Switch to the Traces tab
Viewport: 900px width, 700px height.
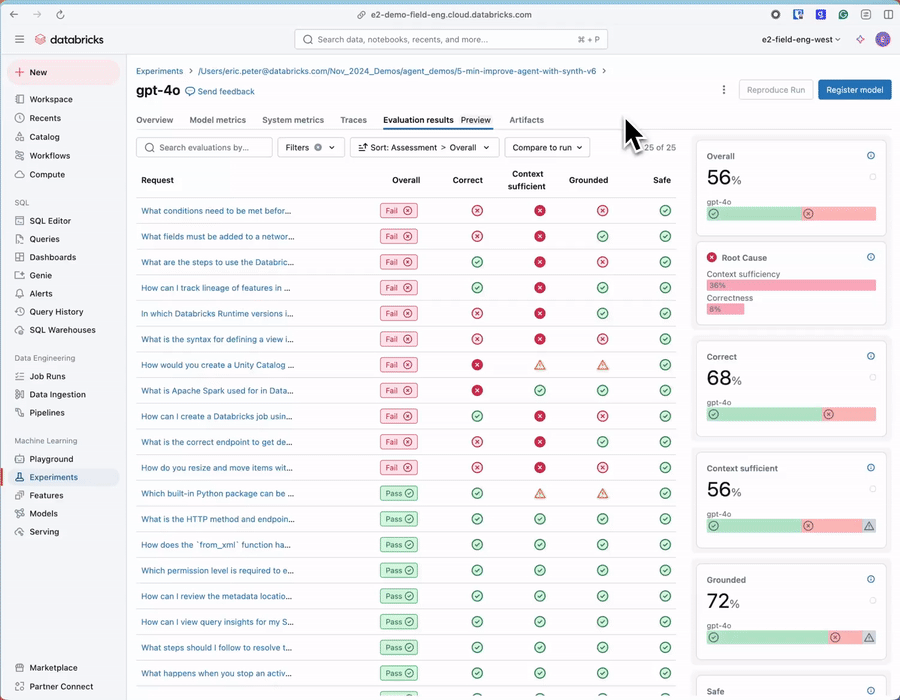point(353,120)
